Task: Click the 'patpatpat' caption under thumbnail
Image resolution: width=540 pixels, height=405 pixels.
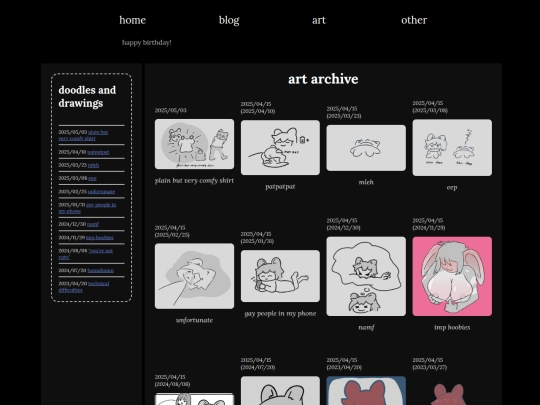Action: pos(280,186)
